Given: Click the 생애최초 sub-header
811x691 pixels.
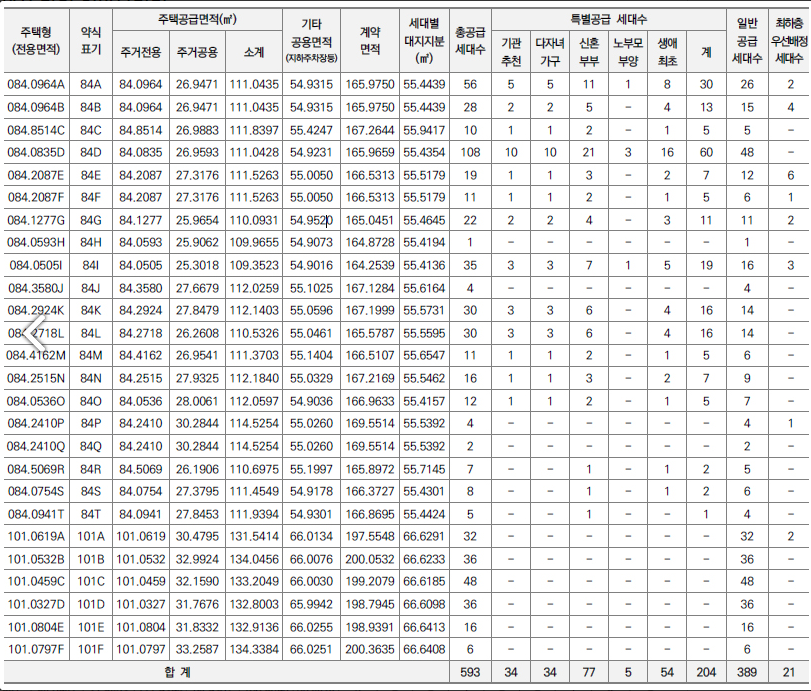Looking at the screenshot, I should pos(667,52).
